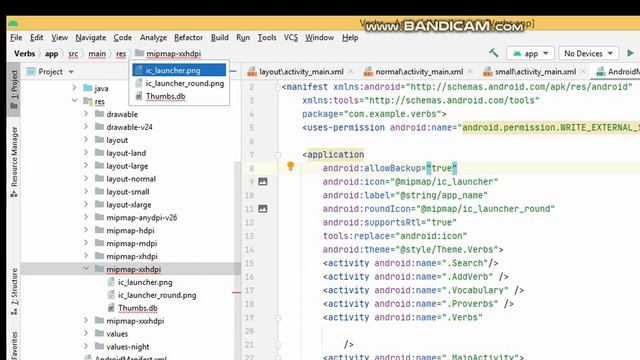Open the Navigate menu
The image size is (640, 360).
coord(91,38)
